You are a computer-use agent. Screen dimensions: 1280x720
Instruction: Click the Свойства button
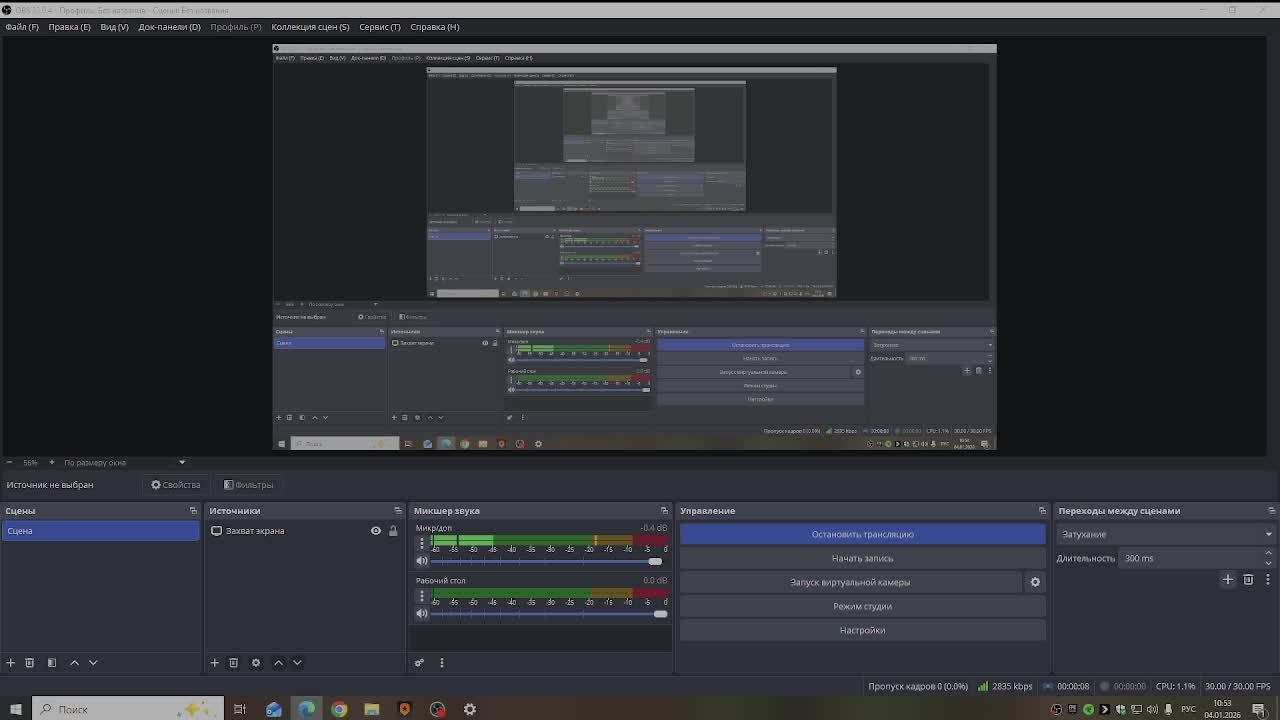tap(176, 485)
